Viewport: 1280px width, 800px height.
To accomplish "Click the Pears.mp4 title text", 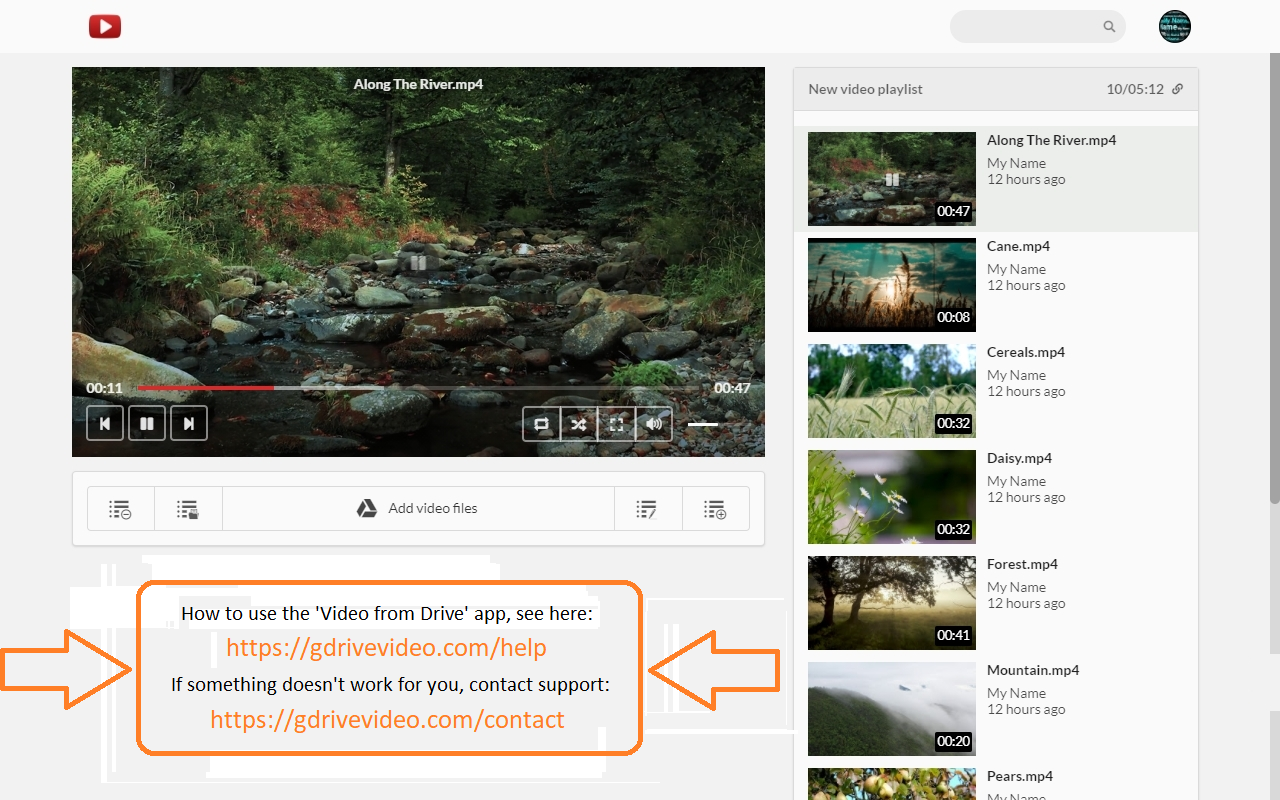I will pos(1020,776).
